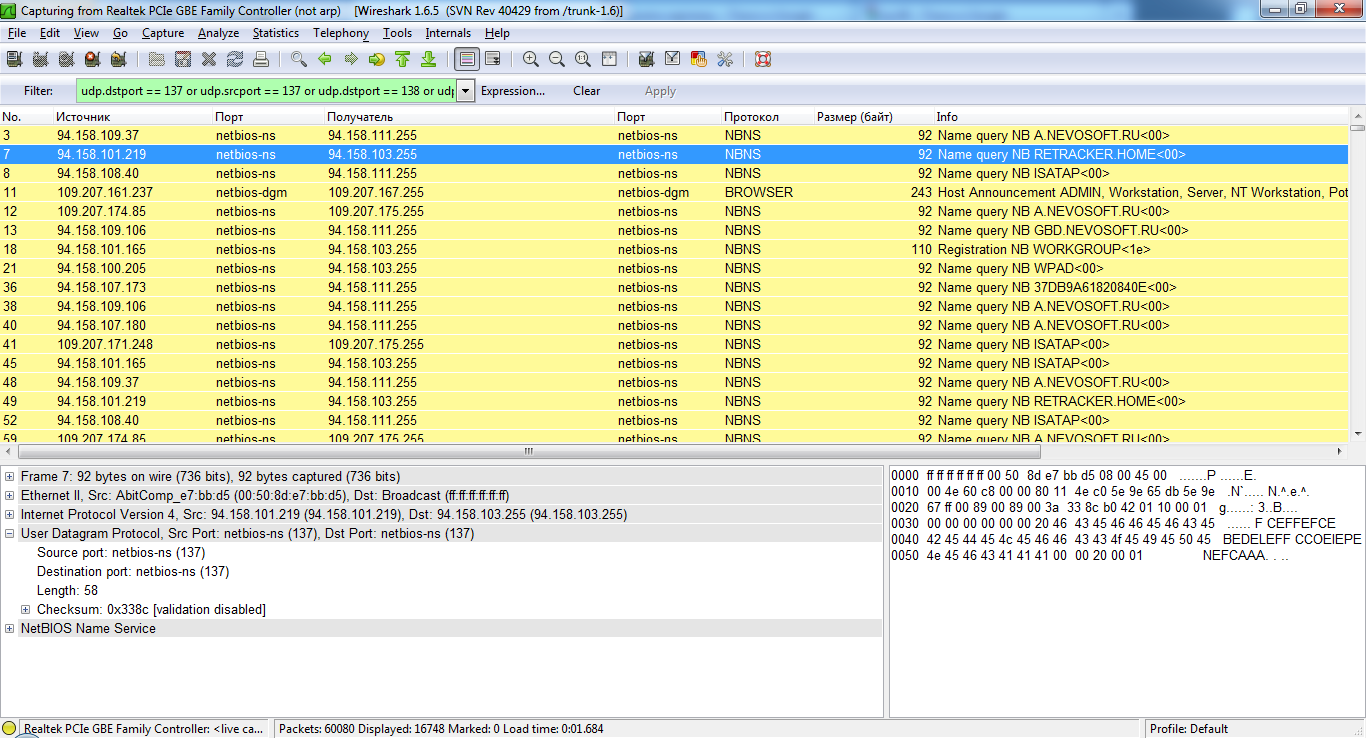Screen dimensions: 1366x738
Task: Select the Registration NB WORKGROUP<1e> packet
Action: (x=674, y=250)
